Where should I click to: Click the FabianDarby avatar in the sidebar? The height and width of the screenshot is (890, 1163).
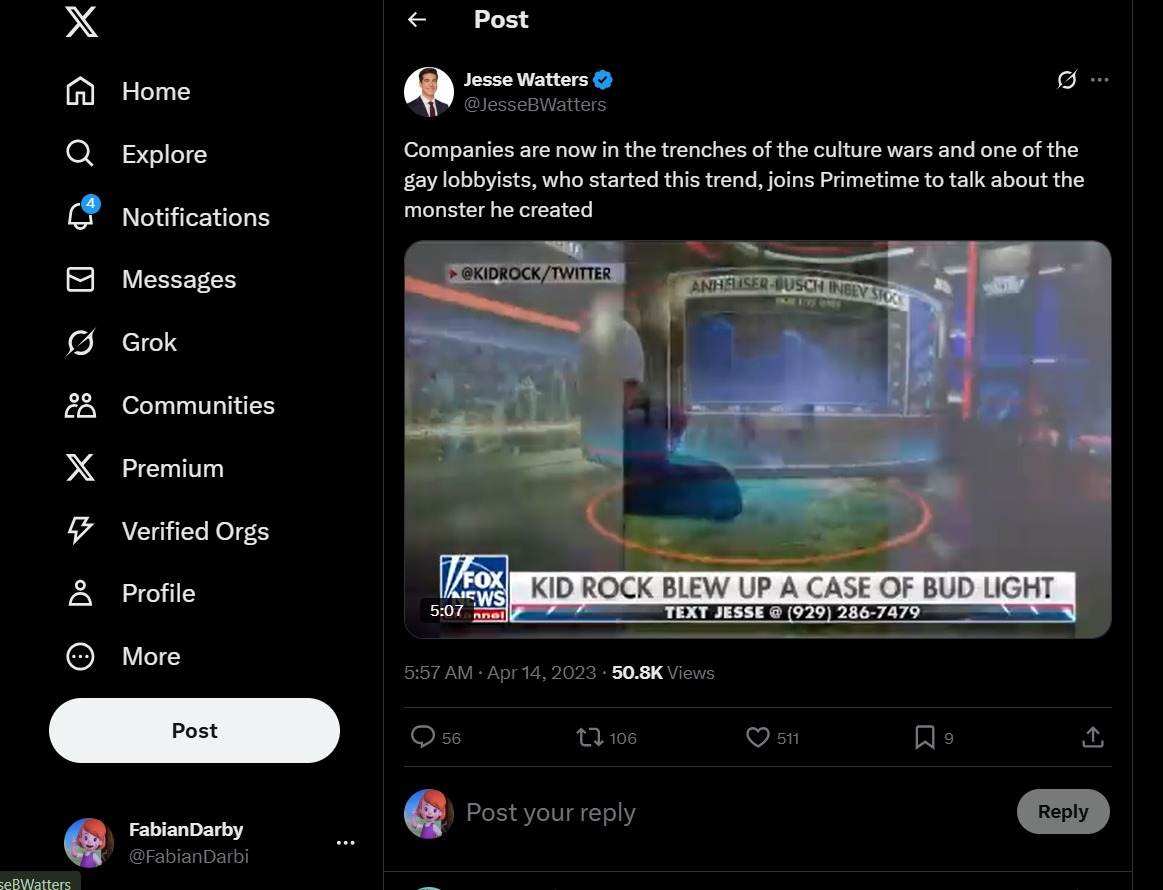[89, 843]
